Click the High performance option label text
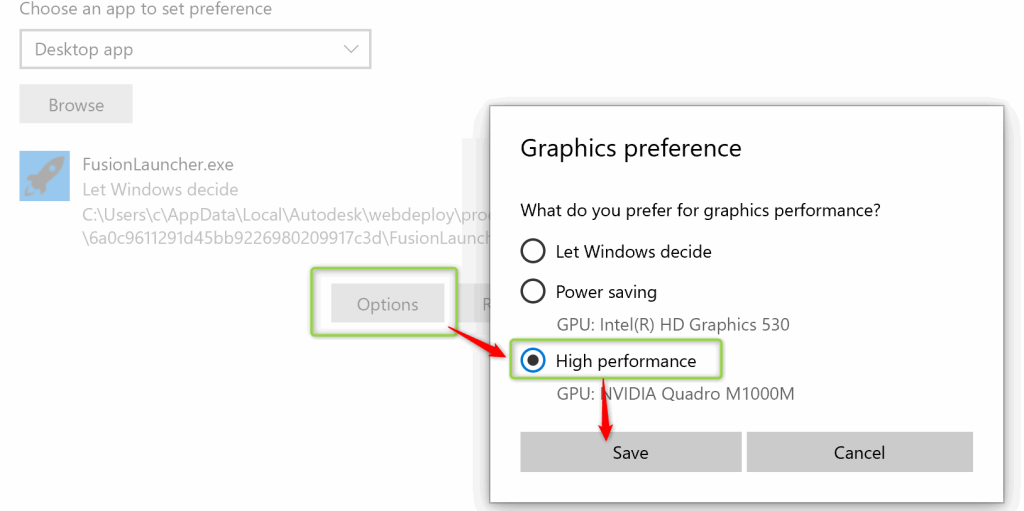 pos(626,361)
